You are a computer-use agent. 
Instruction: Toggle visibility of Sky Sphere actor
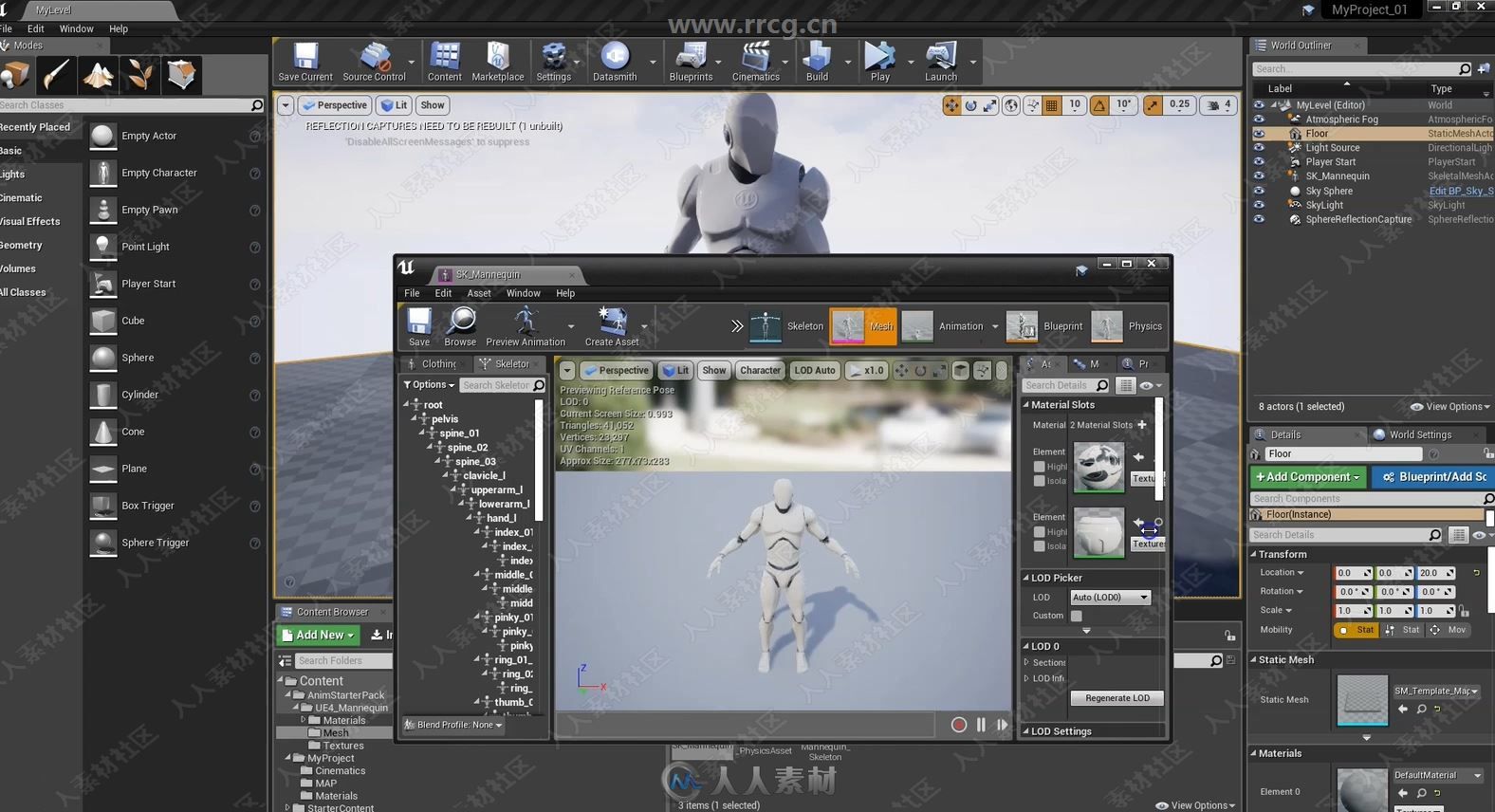[x=1259, y=191]
